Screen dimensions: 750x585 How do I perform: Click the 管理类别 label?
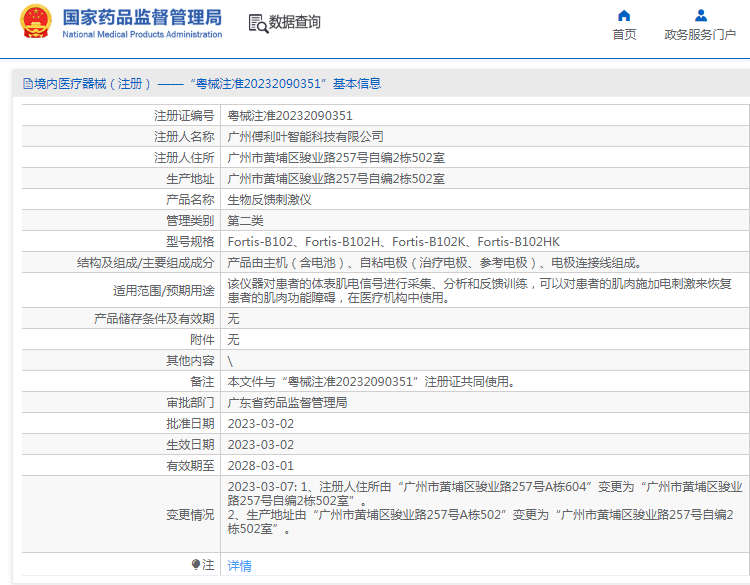click(190, 221)
